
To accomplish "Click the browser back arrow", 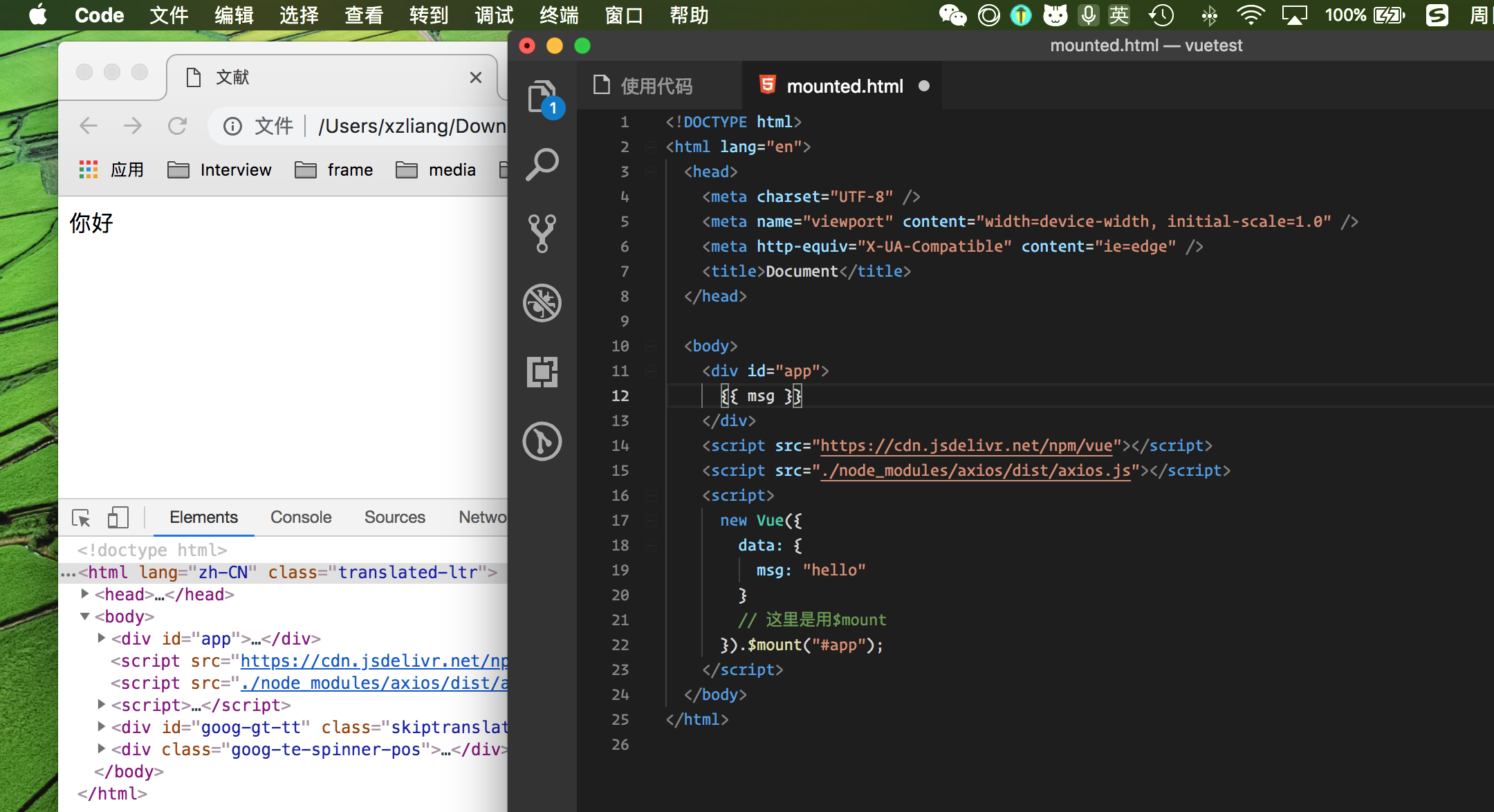I will (89, 126).
